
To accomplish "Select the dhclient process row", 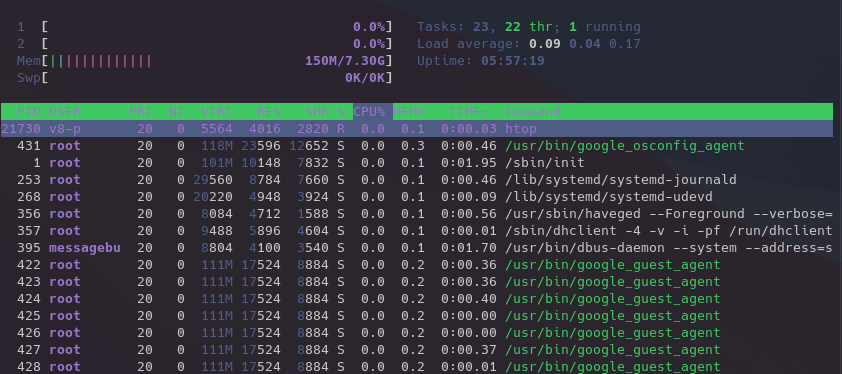I will pyautogui.click(x=417, y=231).
